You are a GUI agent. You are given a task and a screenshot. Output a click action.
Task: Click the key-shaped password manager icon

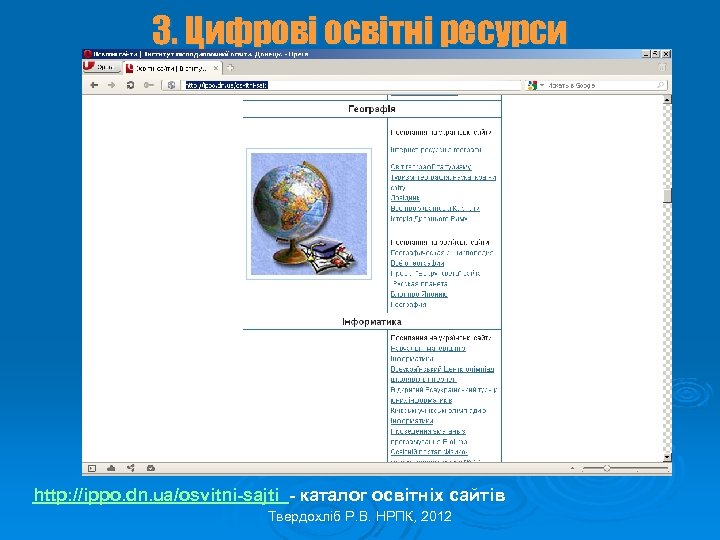pyautogui.click(x=148, y=85)
